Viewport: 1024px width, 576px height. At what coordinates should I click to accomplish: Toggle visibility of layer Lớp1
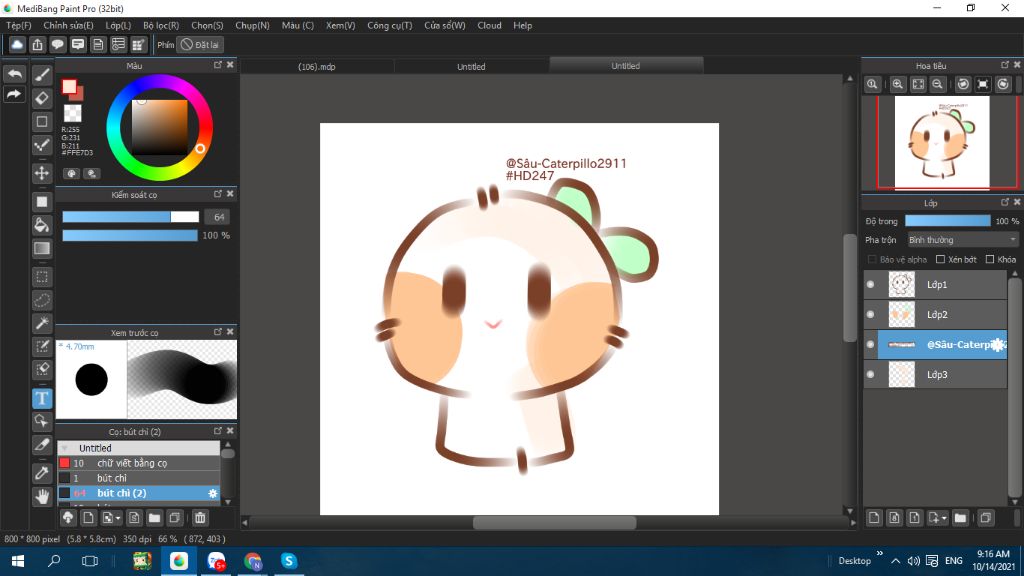coord(870,285)
